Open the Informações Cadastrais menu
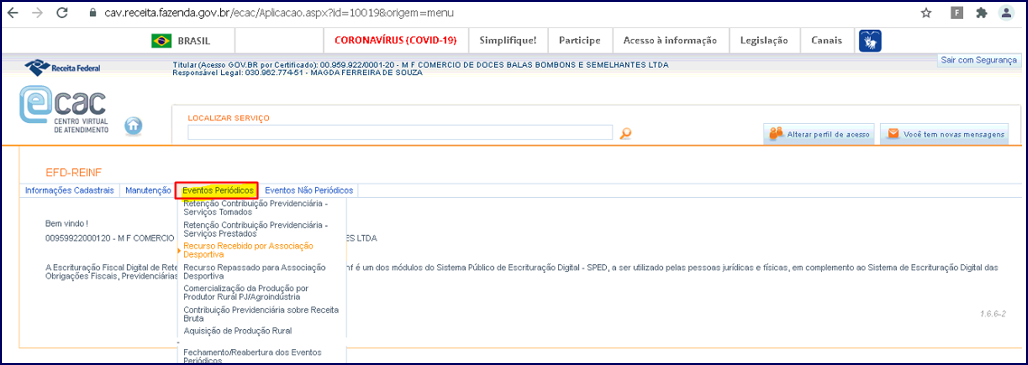Screen dimensions: 1028x365 pos(69,190)
